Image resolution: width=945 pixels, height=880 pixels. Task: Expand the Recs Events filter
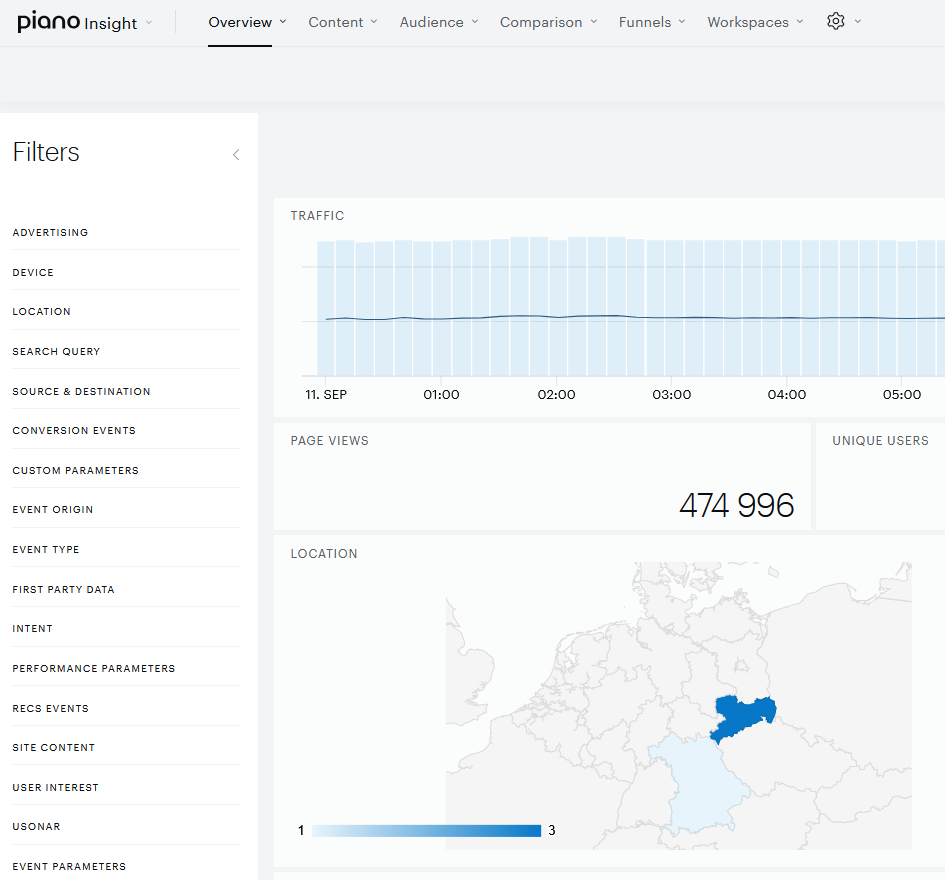click(x=126, y=708)
